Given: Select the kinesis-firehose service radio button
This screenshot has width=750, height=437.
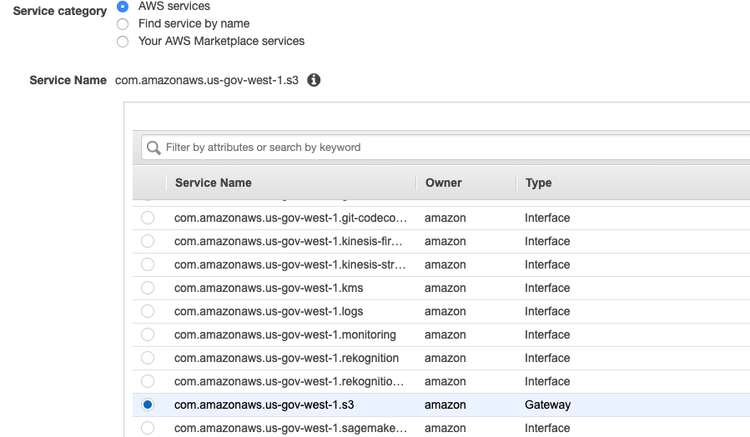Looking at the screenshot, I should 148,241.
